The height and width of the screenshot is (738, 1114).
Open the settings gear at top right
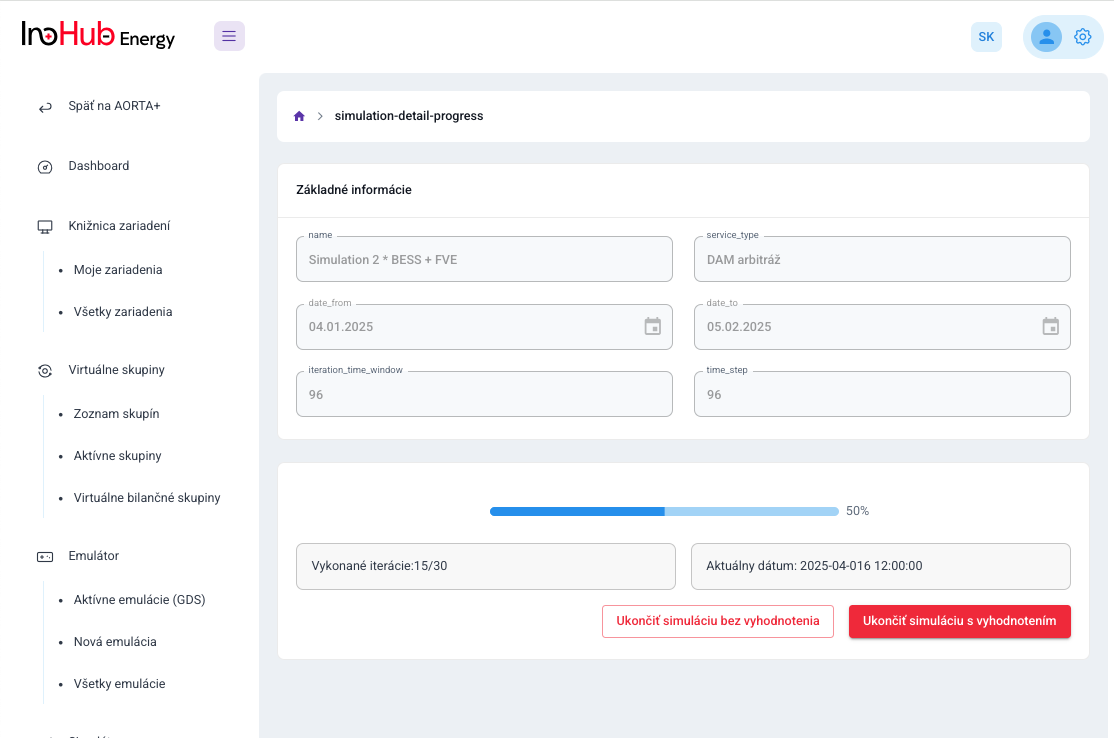click(x=1082, y=36)
